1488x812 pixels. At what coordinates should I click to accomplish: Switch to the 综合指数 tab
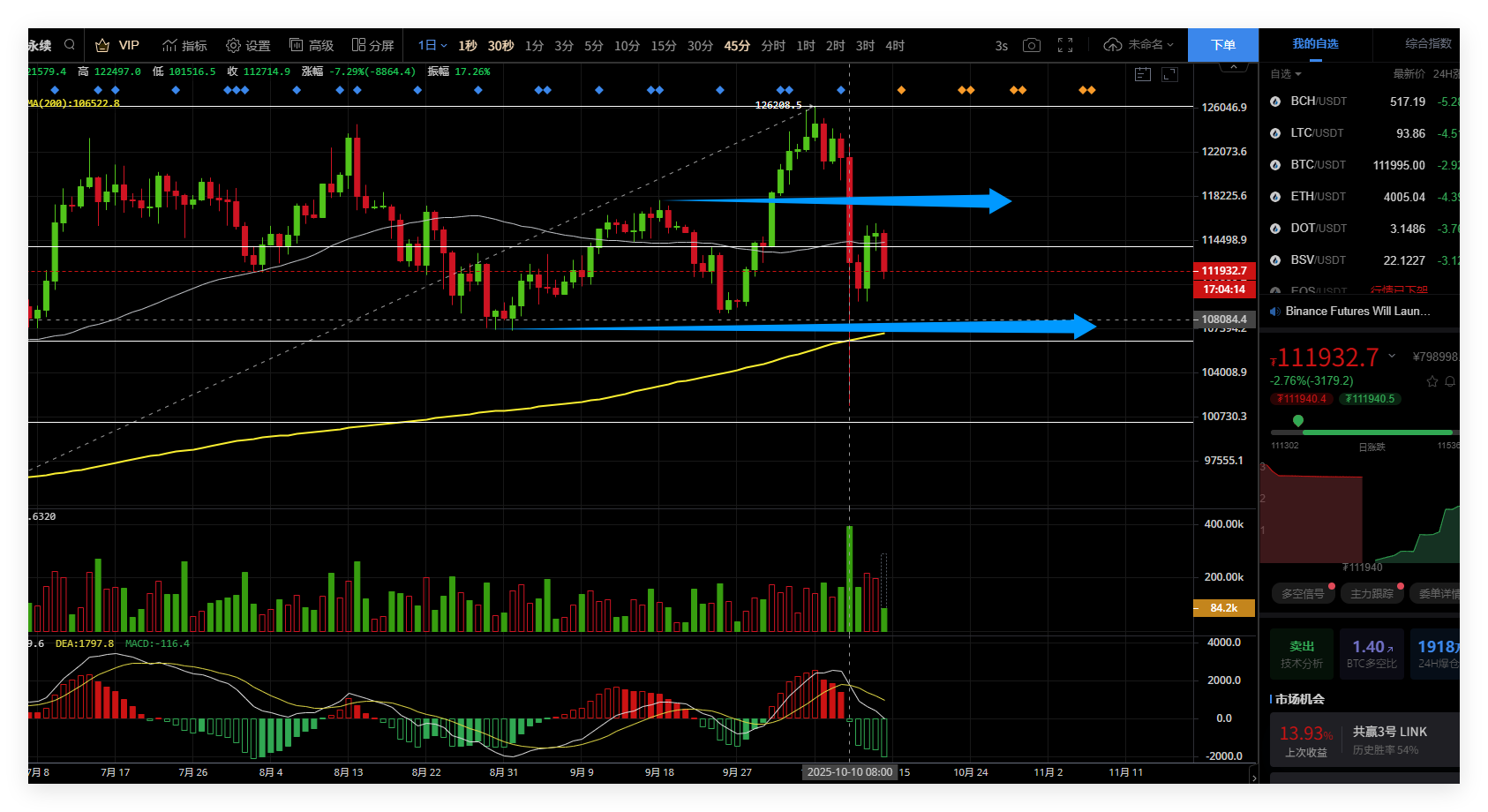tap(1428, 43)
